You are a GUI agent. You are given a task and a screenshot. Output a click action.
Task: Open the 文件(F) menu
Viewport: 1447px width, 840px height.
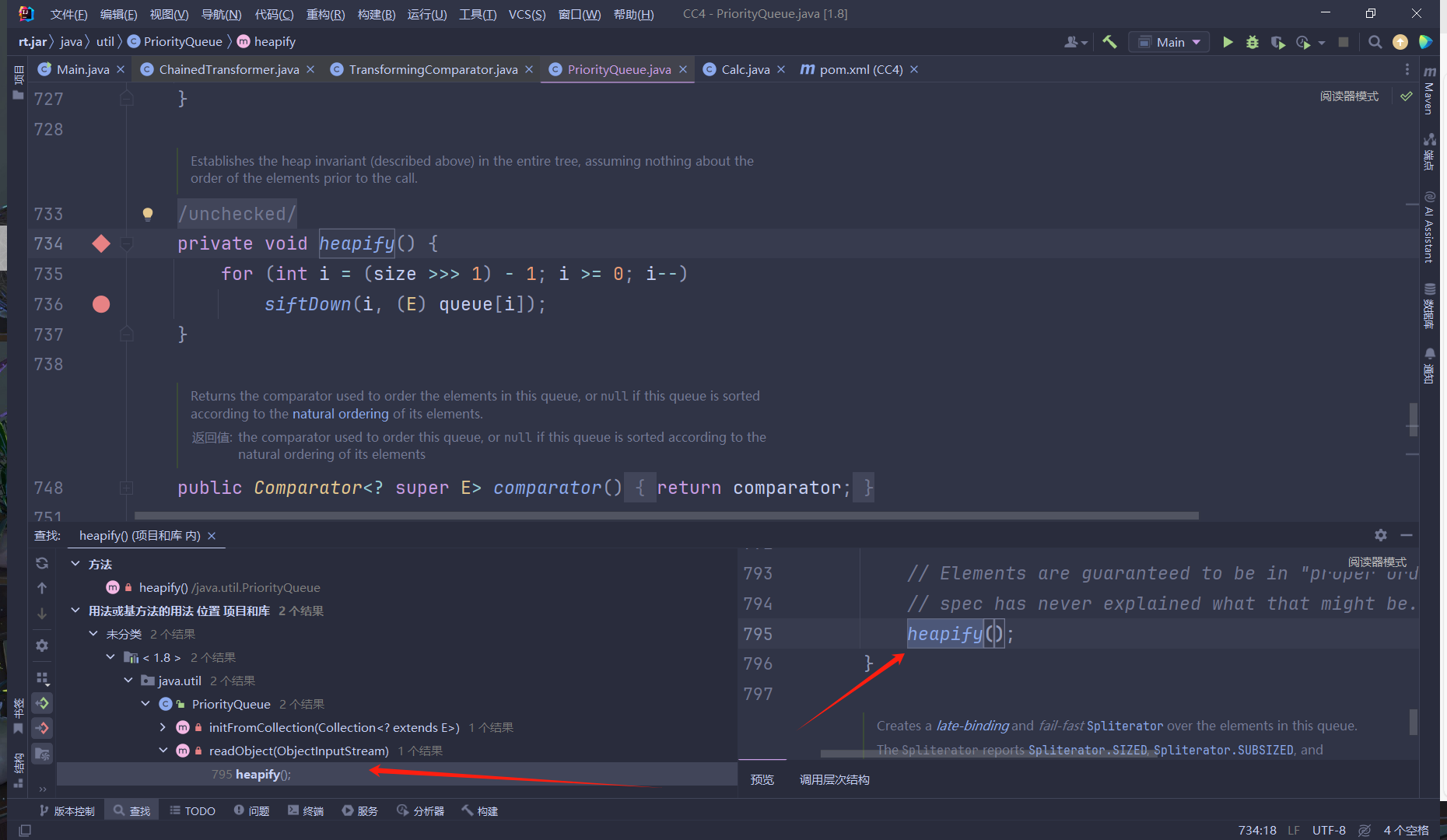tap(68, 14)
